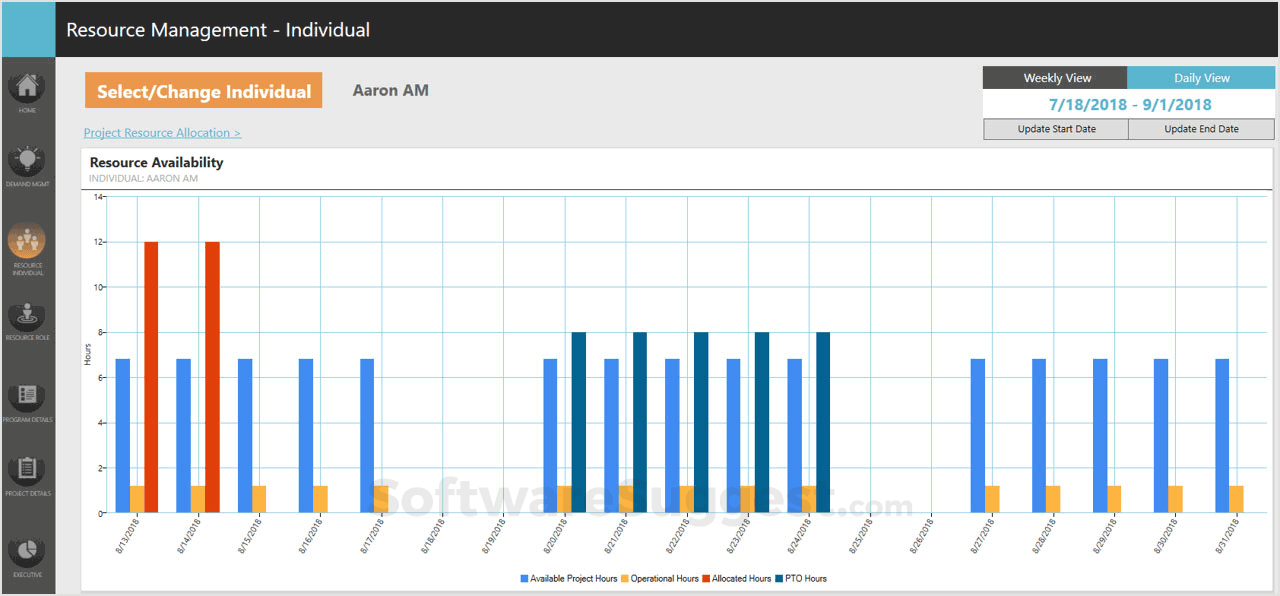This screenshot has width=1280, height=596.
Task: Select the Resource Individual sidebar icon
Action: click(27, 242)
